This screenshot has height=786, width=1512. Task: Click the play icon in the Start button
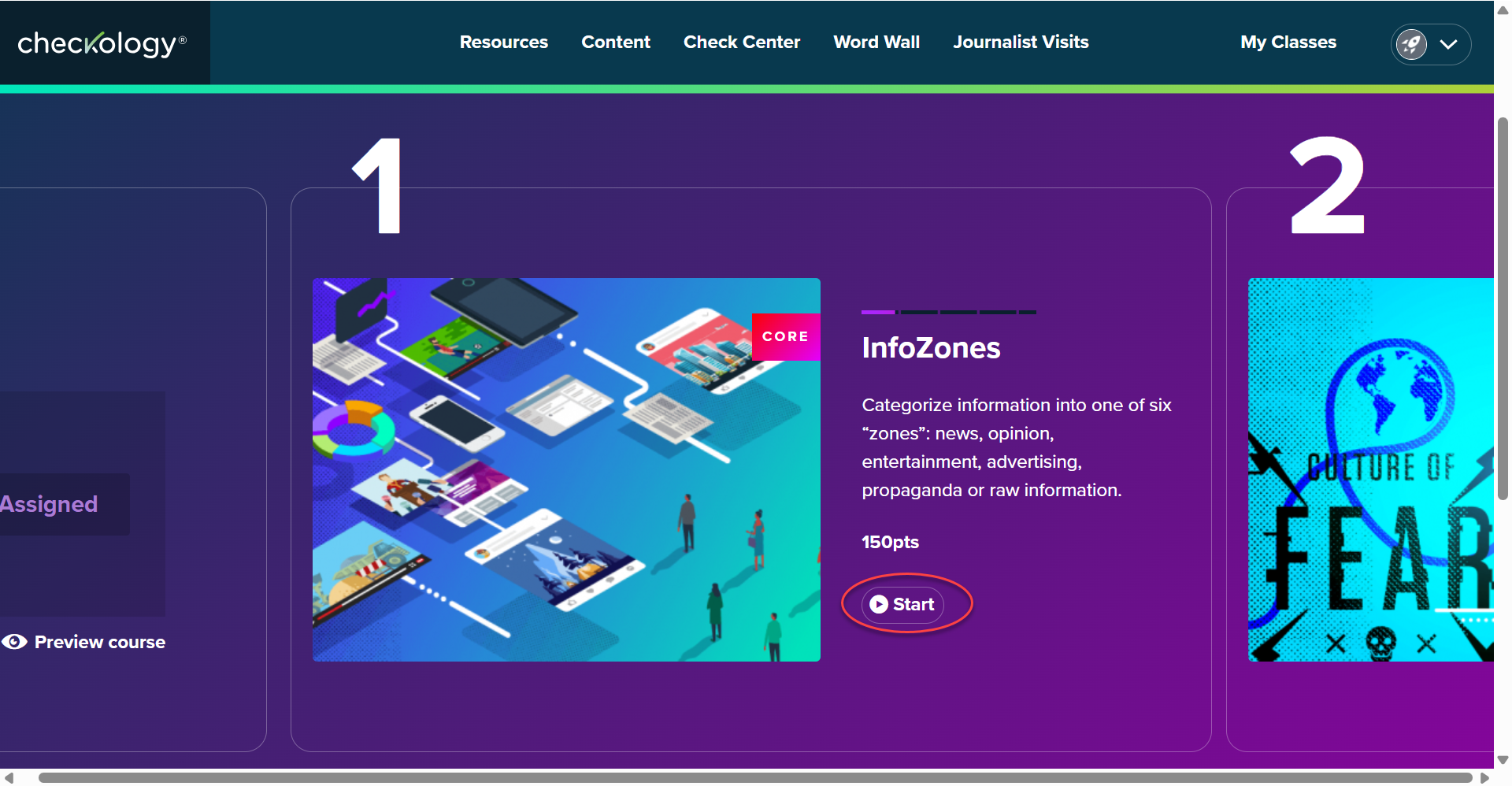pyautogui.click(x=879, y=604)
